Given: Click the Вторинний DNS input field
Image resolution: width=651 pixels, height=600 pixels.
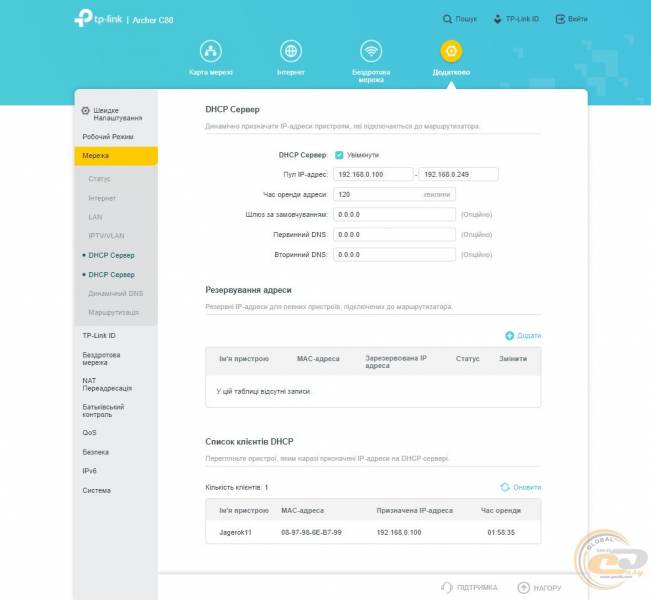Looking at the screenshot, I should click(394, 255).
